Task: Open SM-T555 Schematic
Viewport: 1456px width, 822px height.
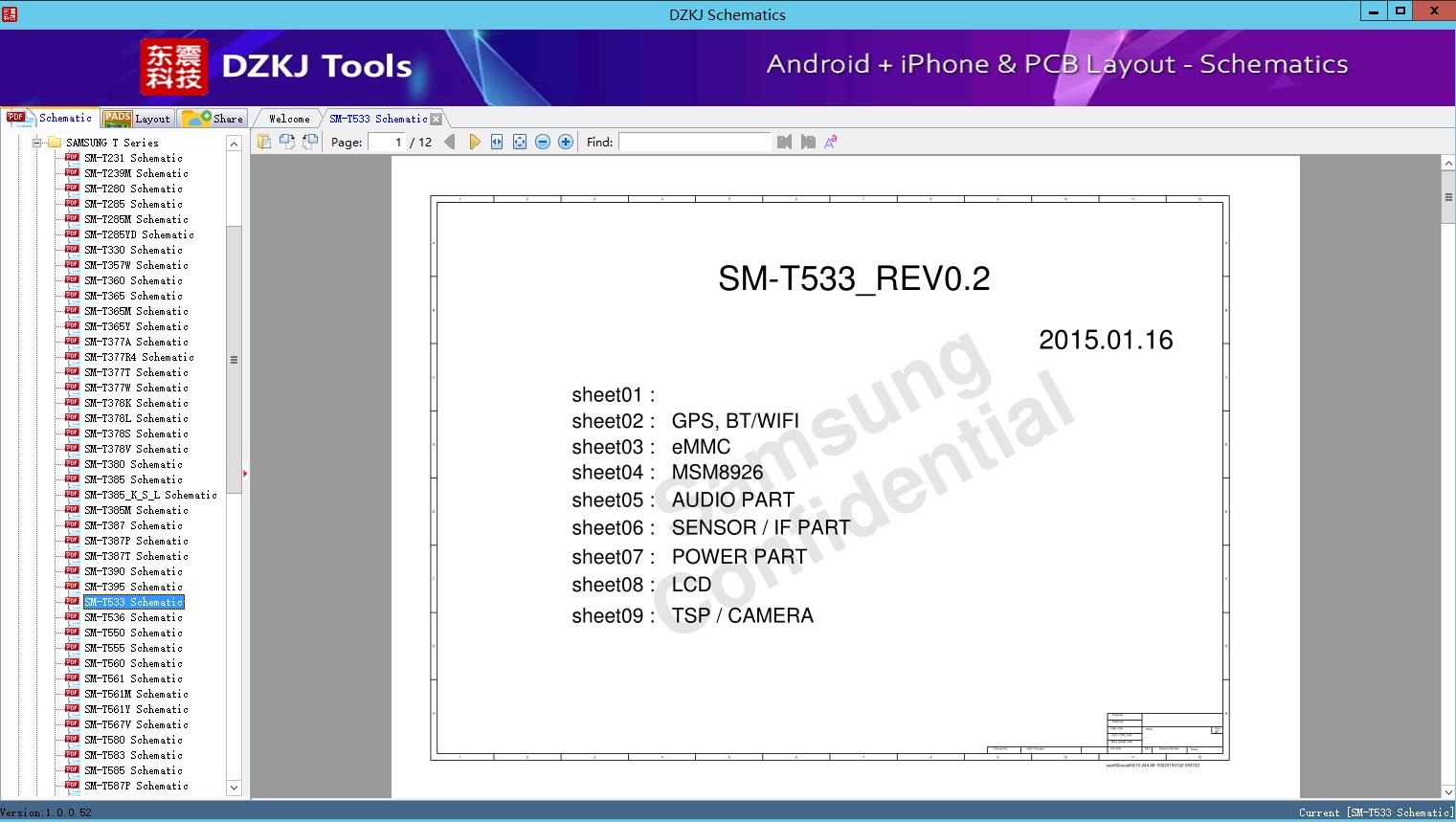Action: coord(133,648)
